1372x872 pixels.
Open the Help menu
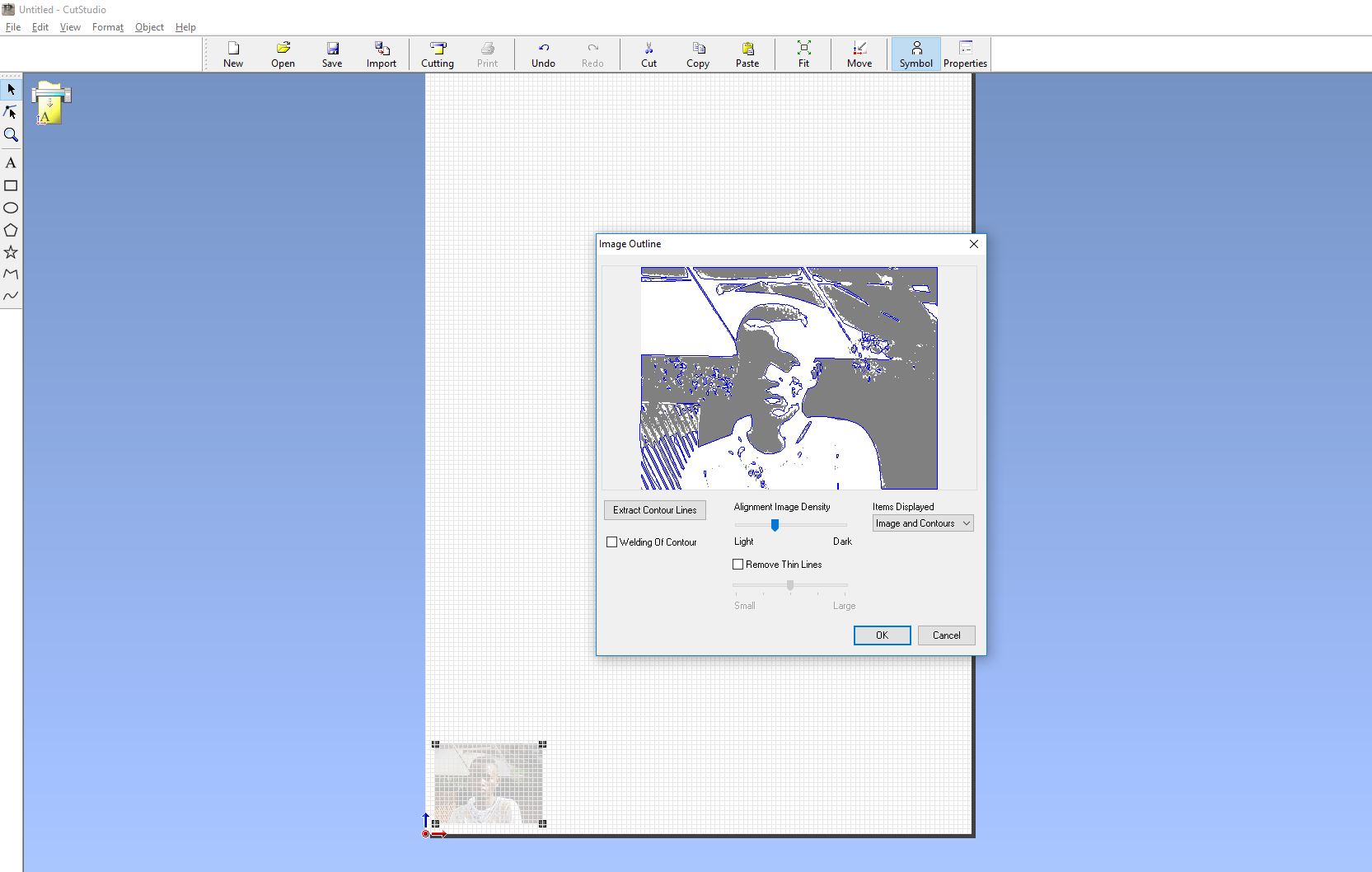click(x=185, y=27)
